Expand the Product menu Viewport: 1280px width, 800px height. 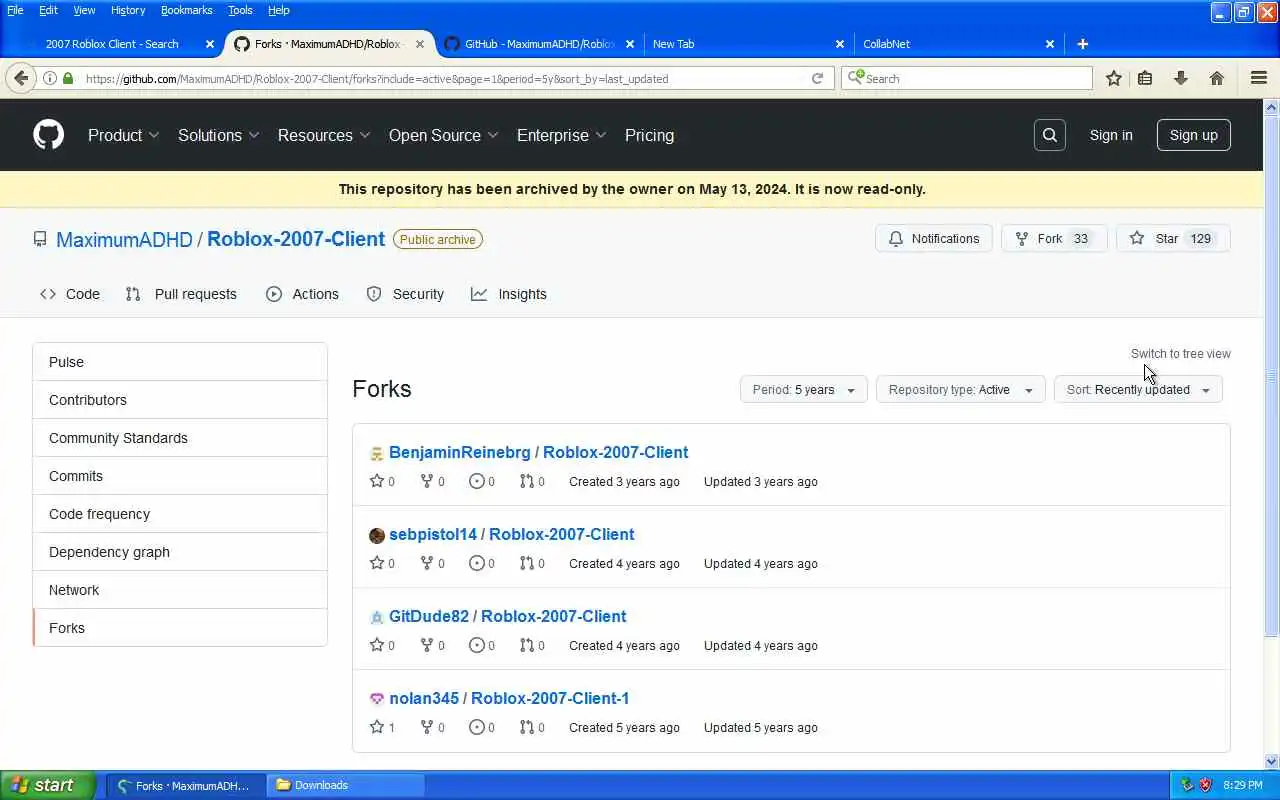pyautogui.click(x=124, y=135)
